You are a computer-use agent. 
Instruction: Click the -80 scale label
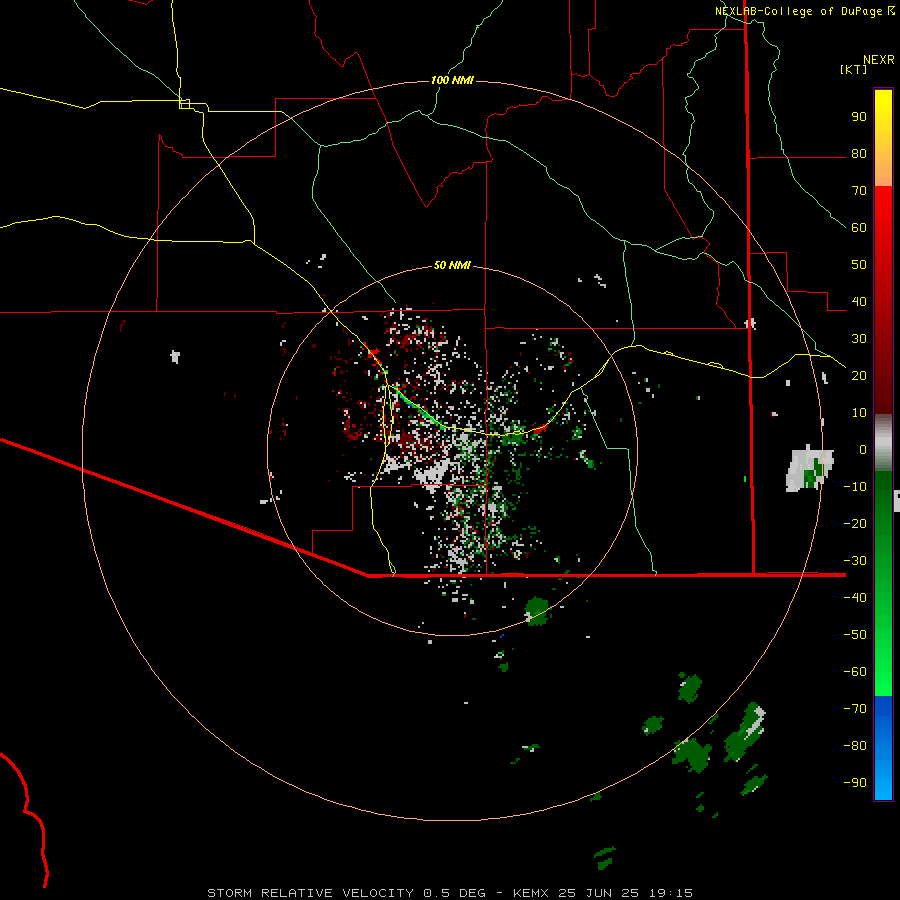[x=855, y=746]
